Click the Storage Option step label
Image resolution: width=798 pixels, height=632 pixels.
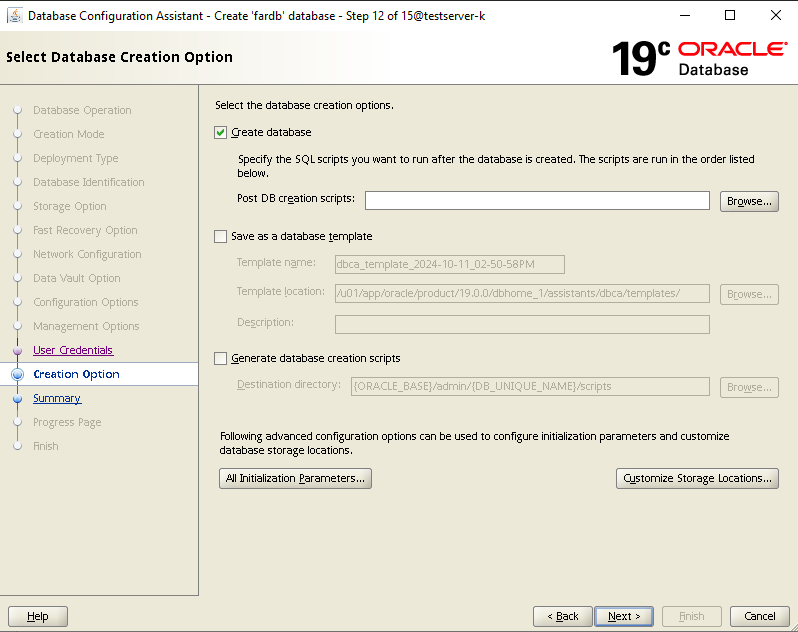(x=70, y=206)
